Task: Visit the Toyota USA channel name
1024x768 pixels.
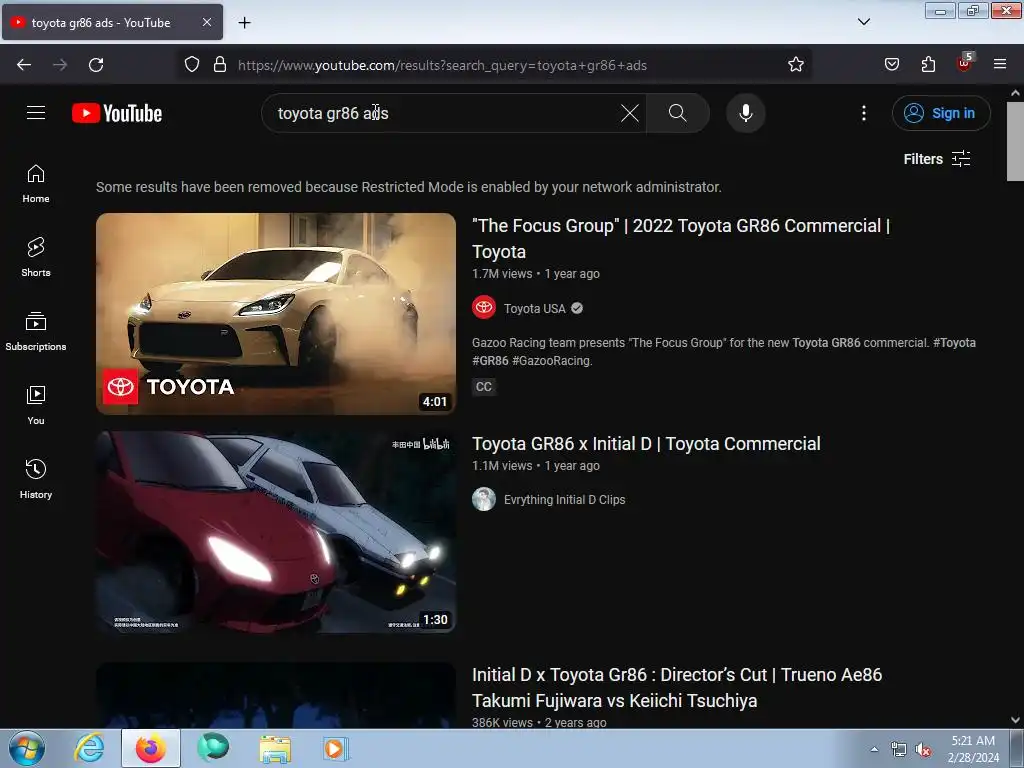Action: tap(534, 308)
